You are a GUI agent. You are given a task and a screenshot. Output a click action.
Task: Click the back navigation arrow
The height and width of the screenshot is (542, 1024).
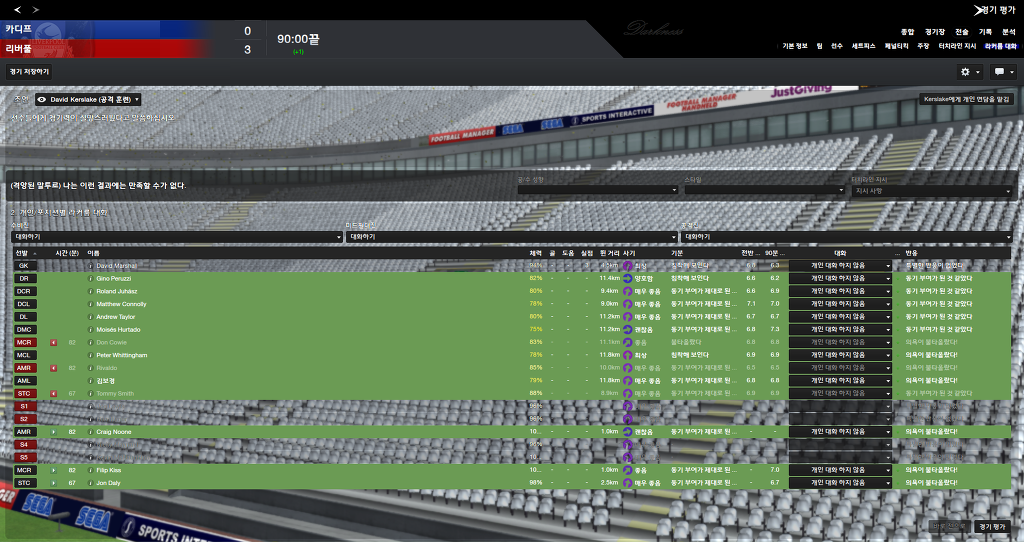pos(17,10)
